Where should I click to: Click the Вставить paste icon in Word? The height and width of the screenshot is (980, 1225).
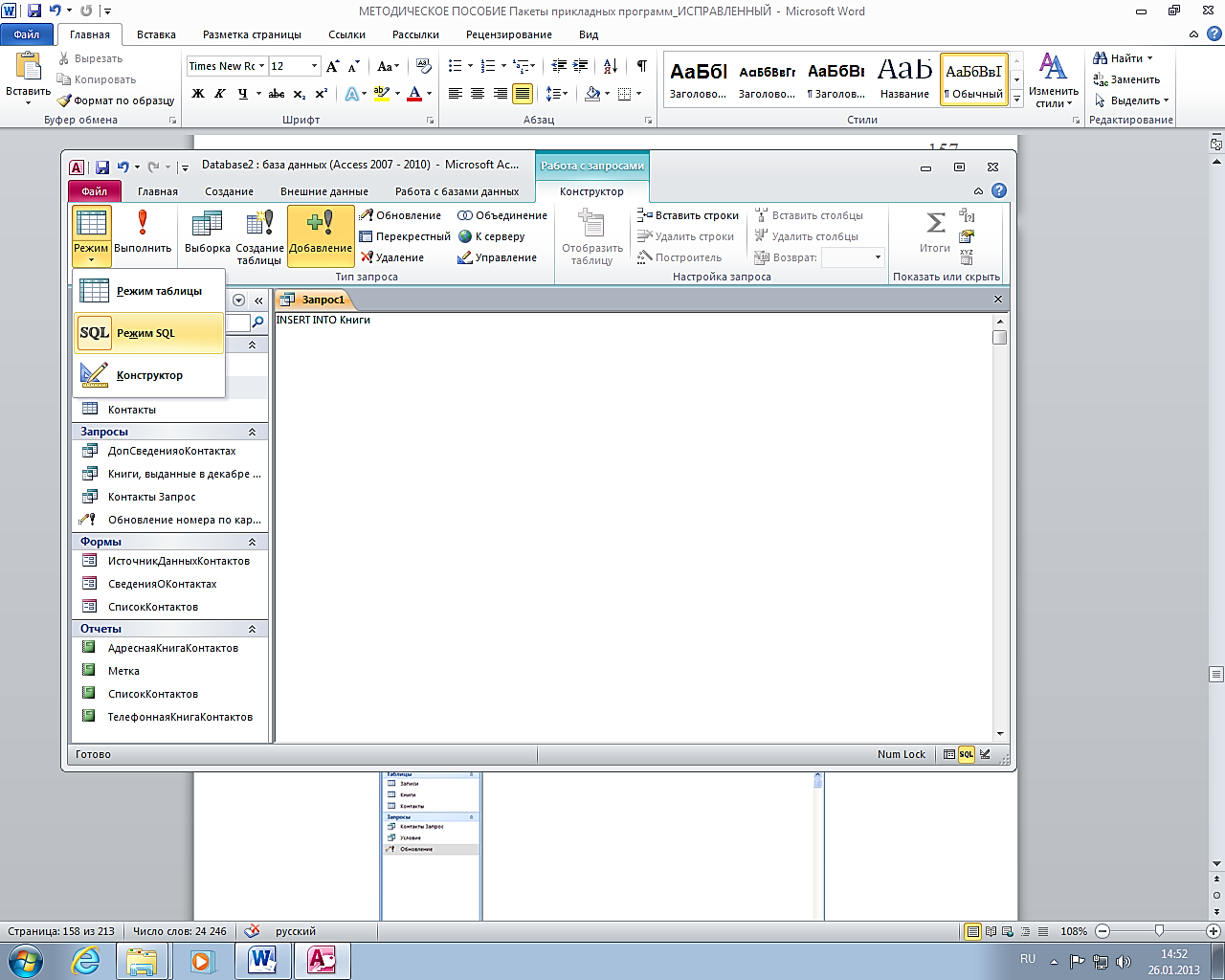[29, 67]
